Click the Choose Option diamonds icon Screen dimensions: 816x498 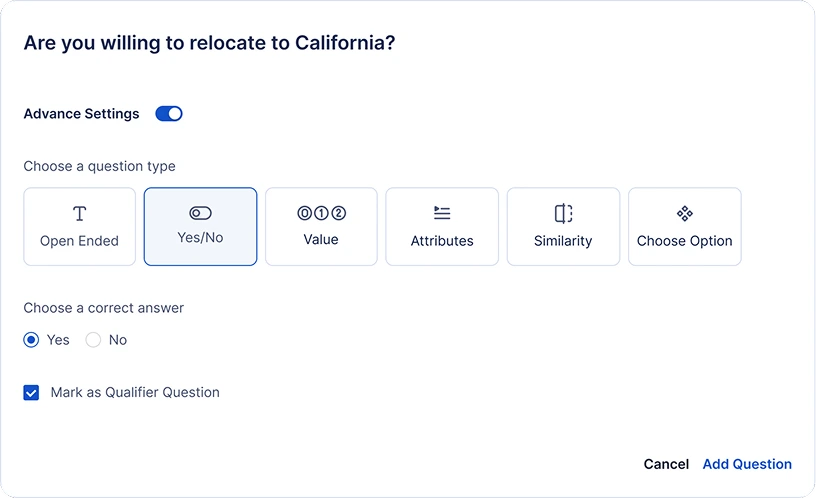pyautogui.click(x=684, y=213)
